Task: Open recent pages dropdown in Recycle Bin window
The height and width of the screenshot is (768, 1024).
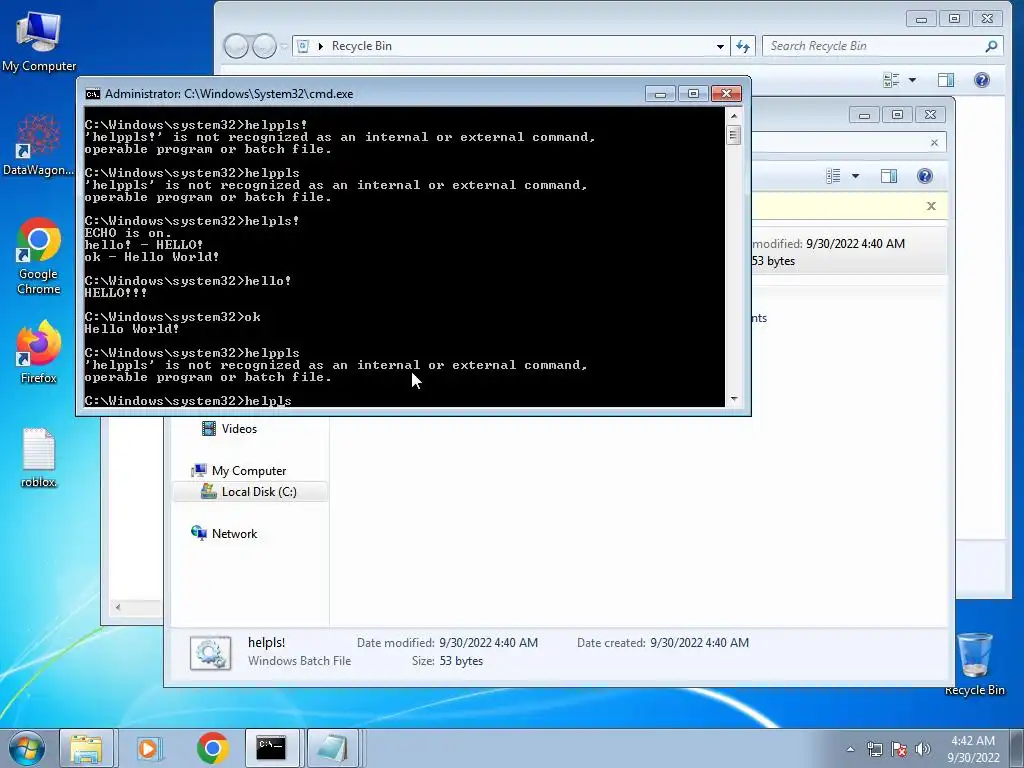Action: point(284,46)
